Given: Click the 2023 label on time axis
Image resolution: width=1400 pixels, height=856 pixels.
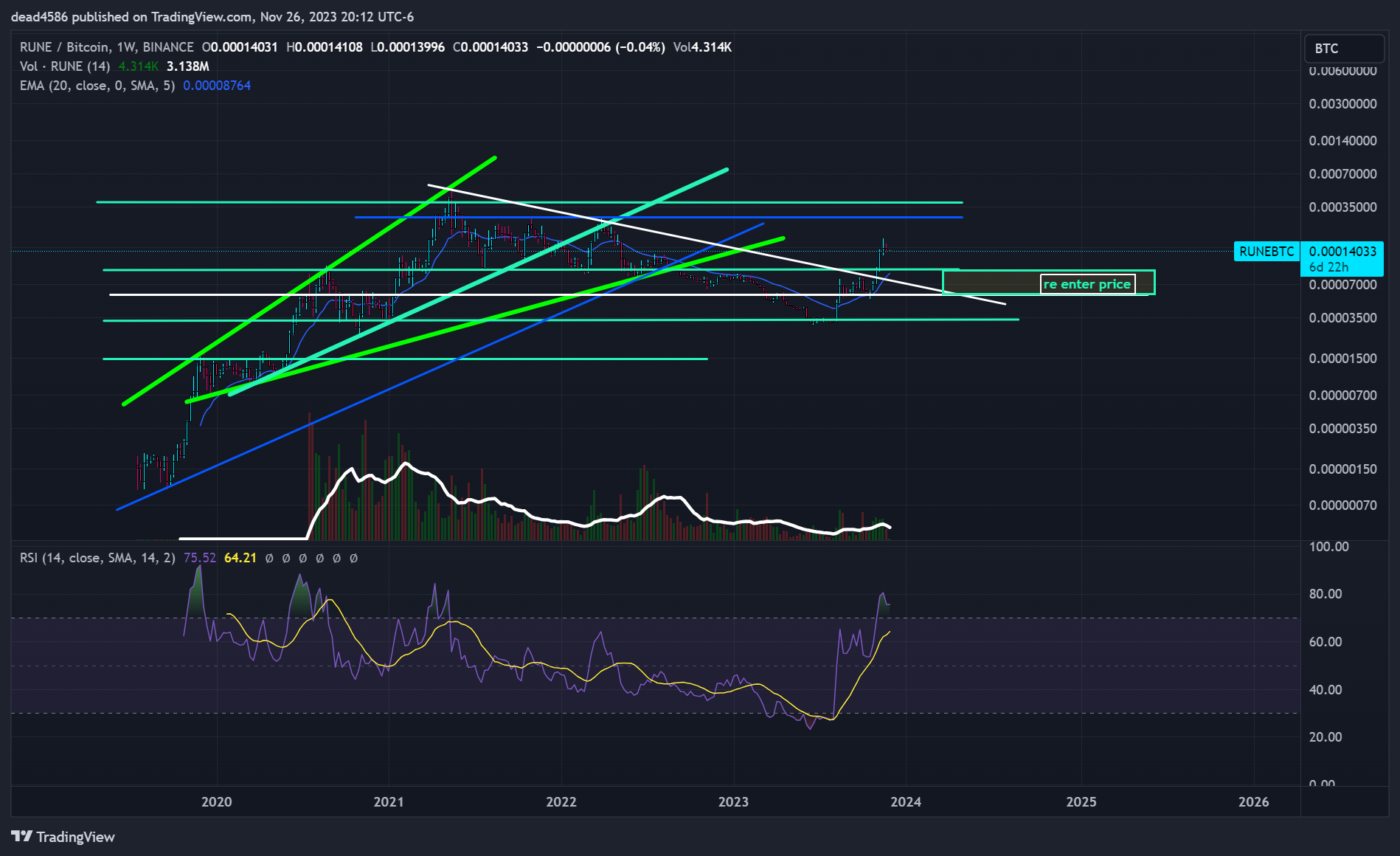Looking at the screenshot, I should 734,802.
